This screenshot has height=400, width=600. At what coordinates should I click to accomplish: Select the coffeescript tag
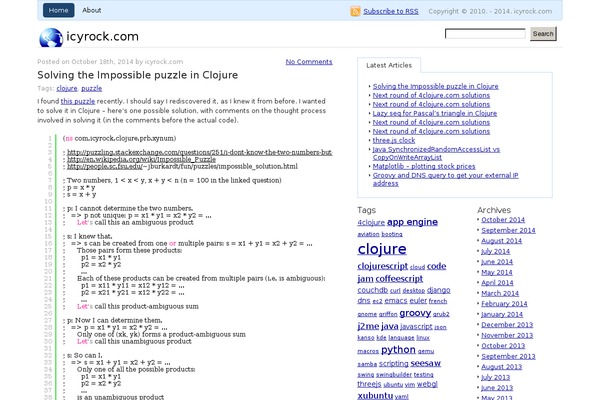click(399, 279)
